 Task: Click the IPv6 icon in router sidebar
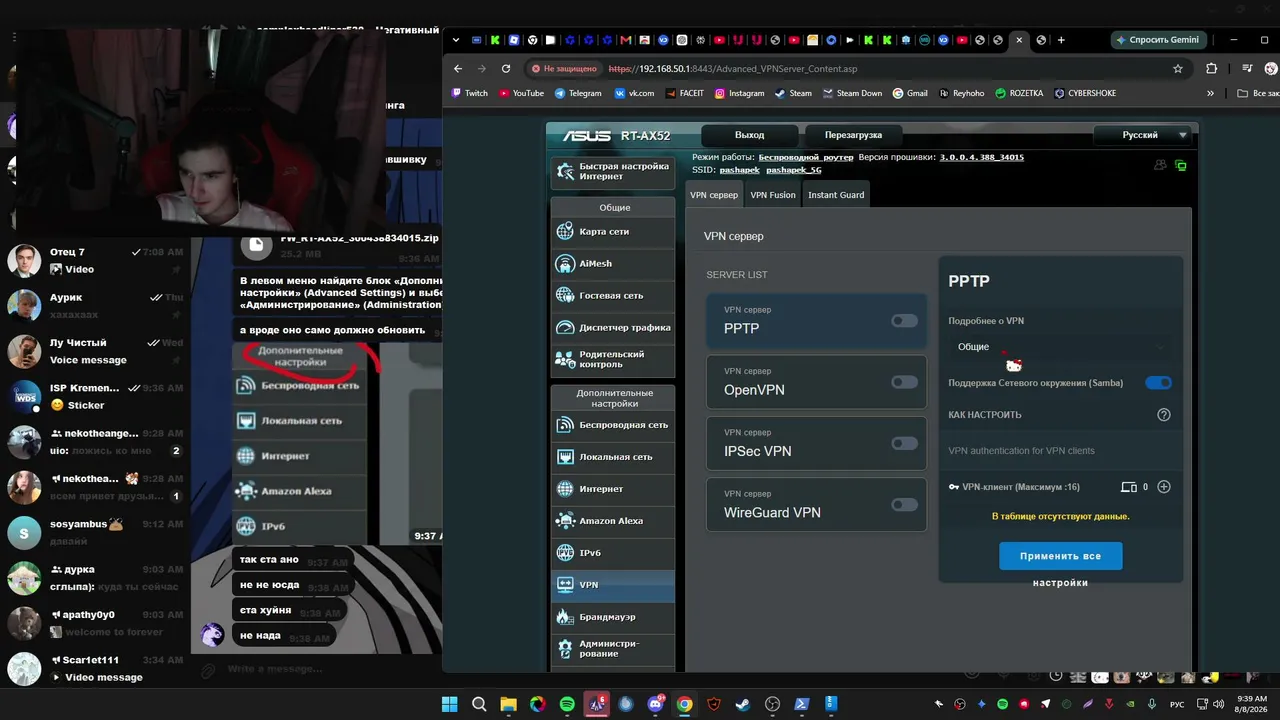564,553
